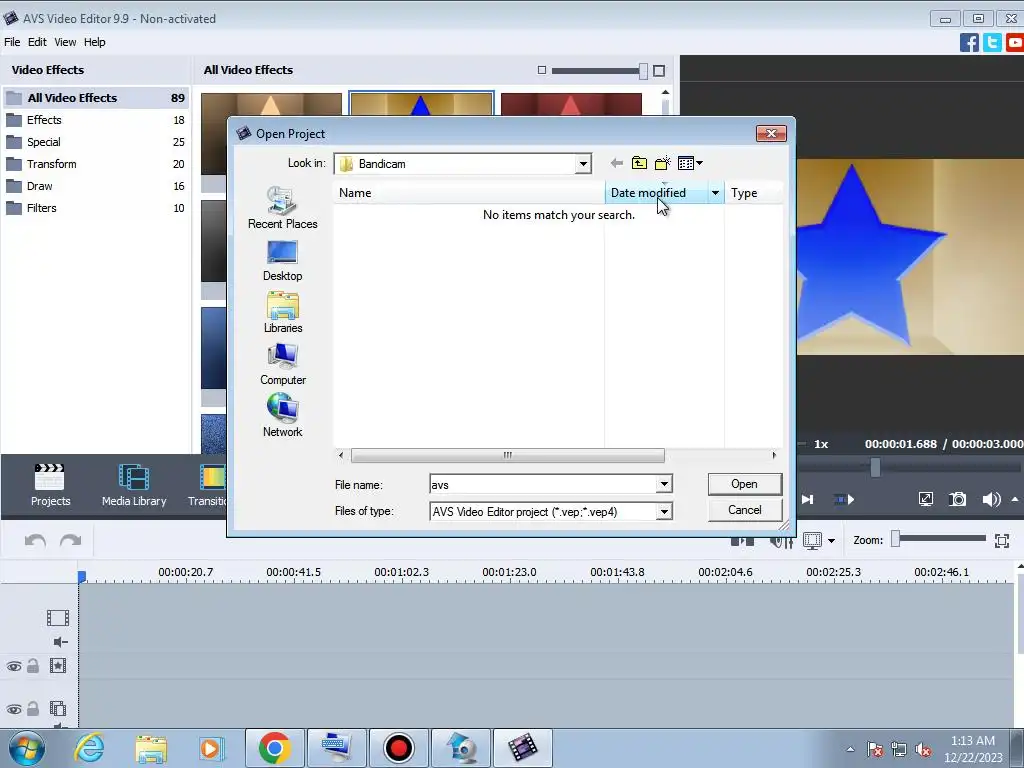Toggle video overlay track visibility eye
Viewport: 1024px width, 768px height.
(14, 709)
